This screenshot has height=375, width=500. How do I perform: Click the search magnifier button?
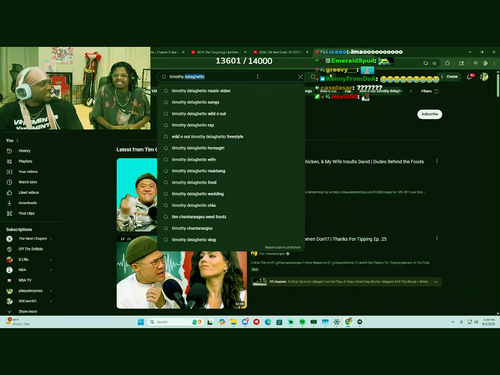313,77
